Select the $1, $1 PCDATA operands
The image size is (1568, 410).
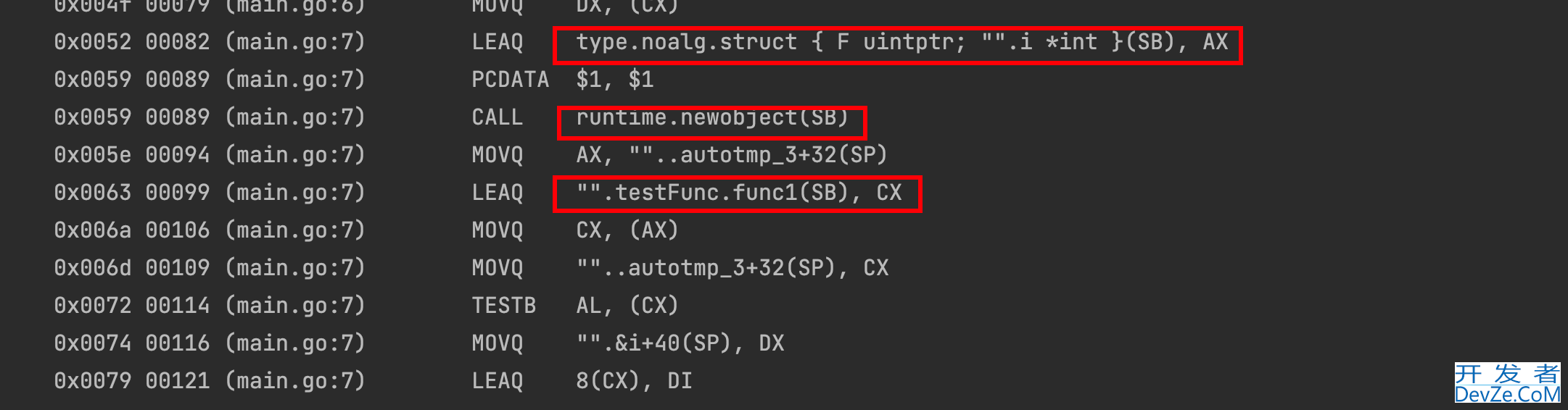click(x=615, y=80)
